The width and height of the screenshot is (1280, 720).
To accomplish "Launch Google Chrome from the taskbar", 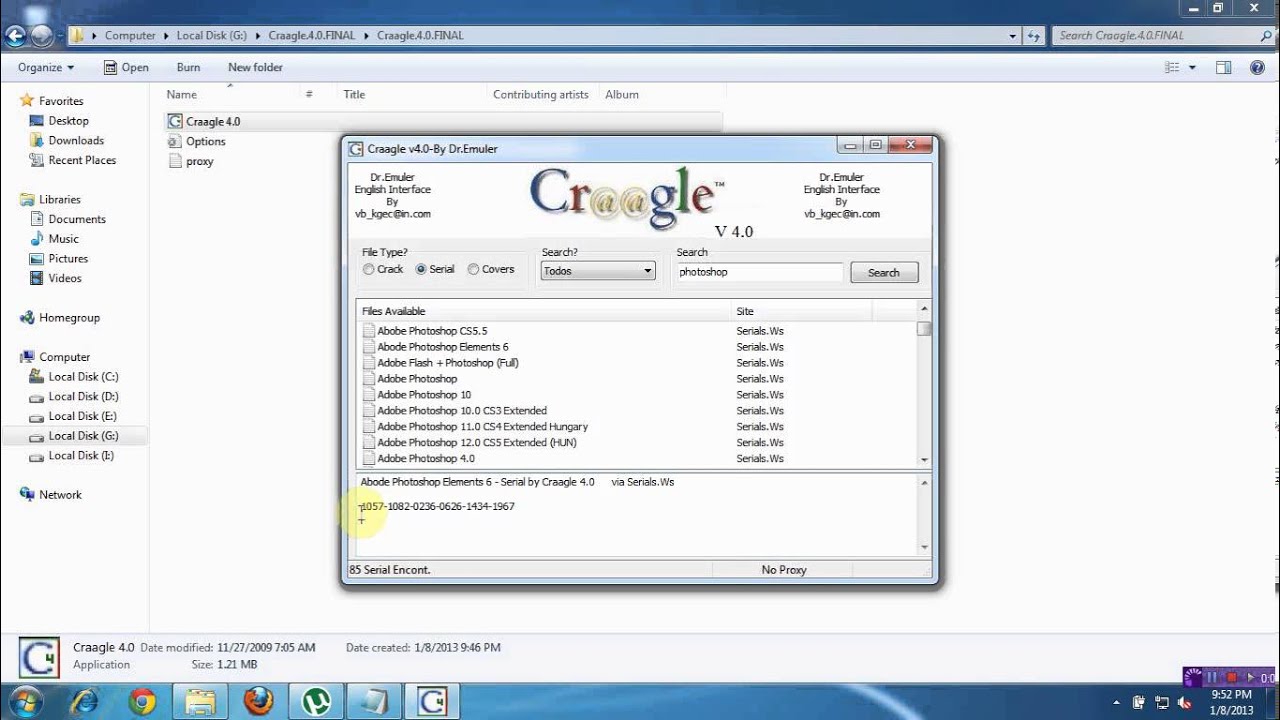I will point(142,702).
